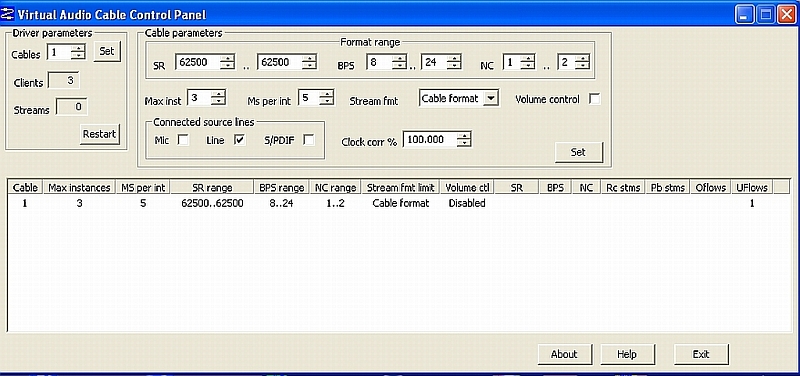The height and width of the screenshot is (376, 800).
Task: Click the Volume ctl column header
Action: pos(467,187)
